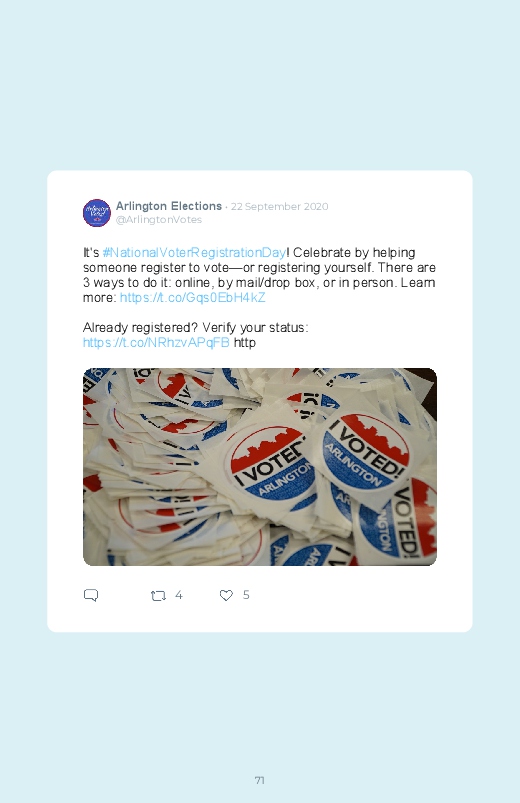Open the @ArlingtonVotes handle
520x803 pixels.
coord(159,220)
